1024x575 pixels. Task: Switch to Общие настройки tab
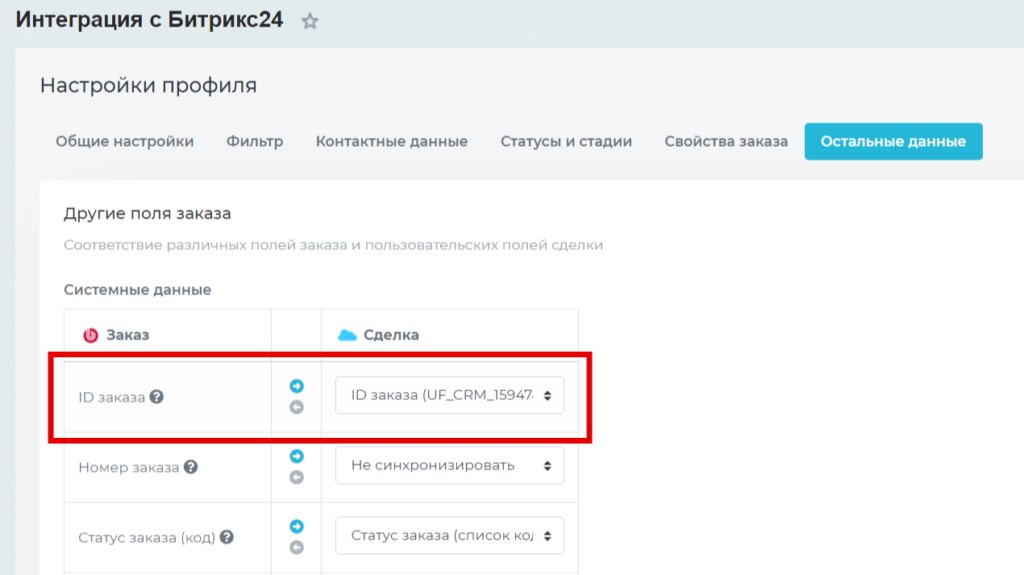click(x=125, y=141)
